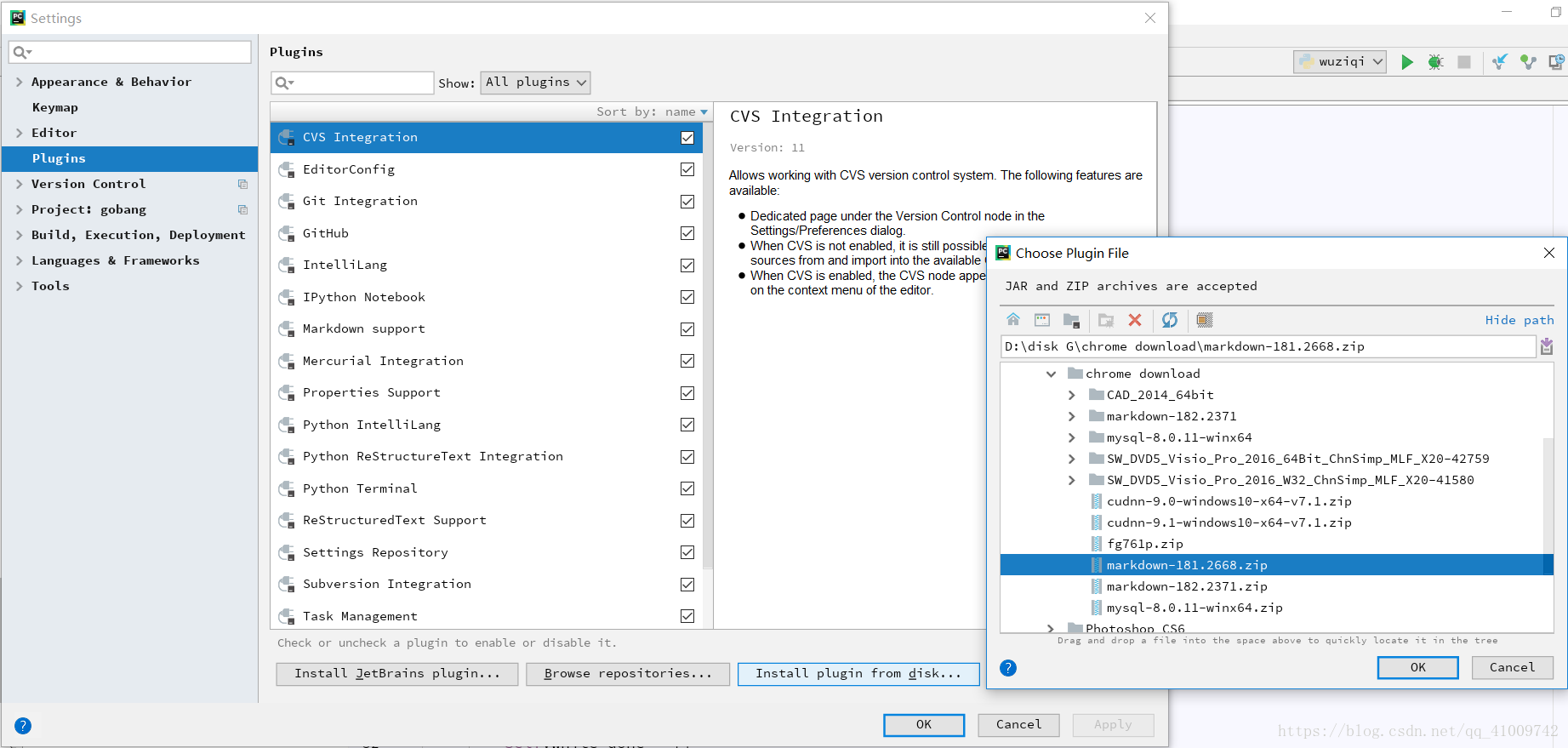Collapse the chrome download folder
This screenshot has width=1568, height=748.
point(1051,374)
